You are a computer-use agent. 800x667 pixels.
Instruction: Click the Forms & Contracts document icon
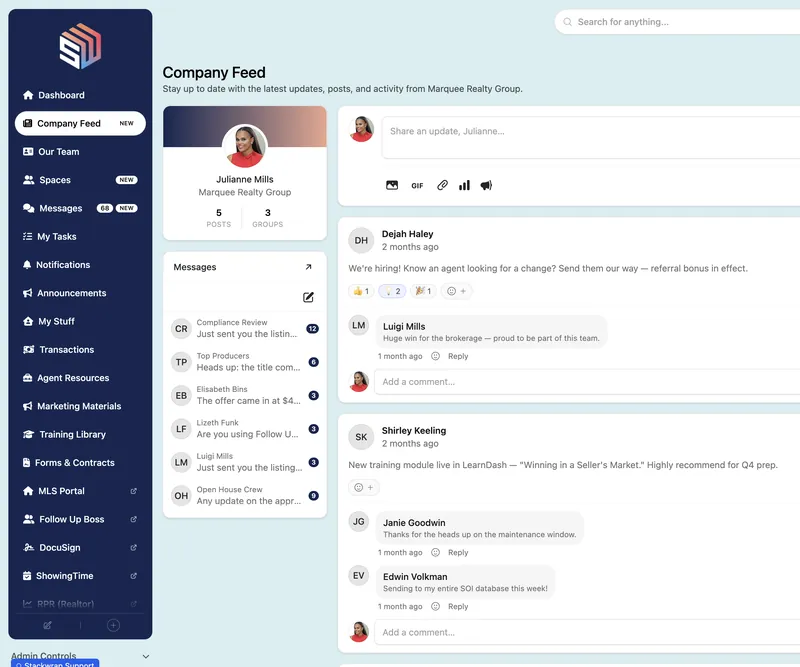tap(27, 463)
